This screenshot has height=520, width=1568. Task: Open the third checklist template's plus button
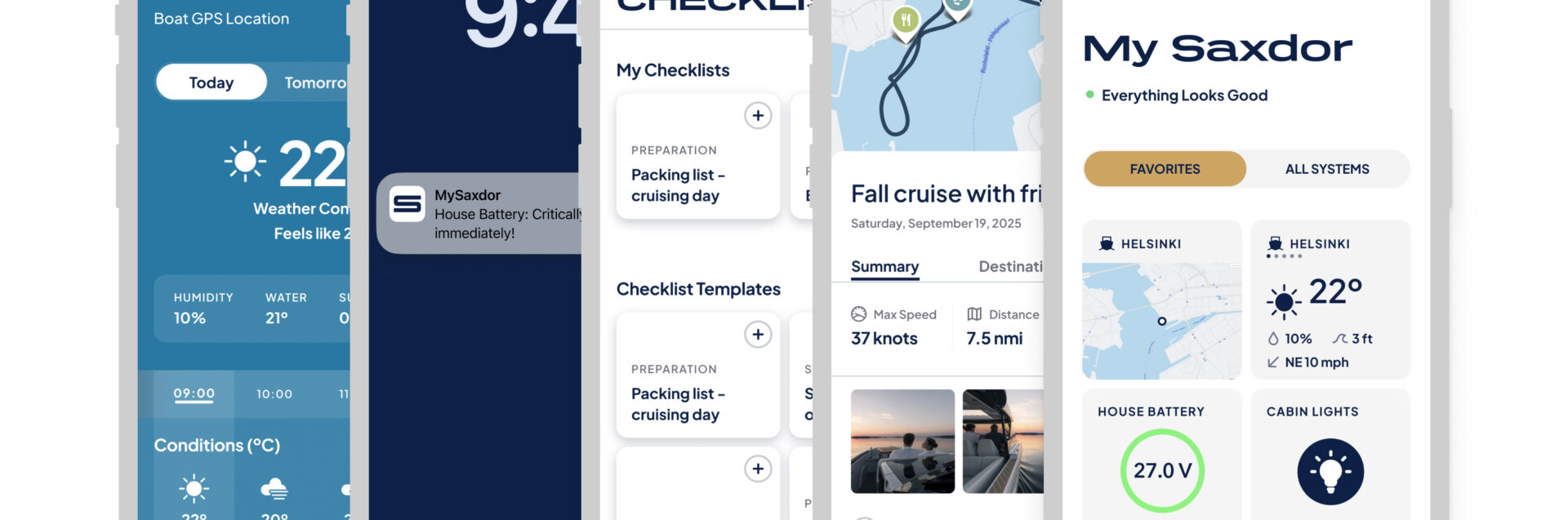[758, 469]
